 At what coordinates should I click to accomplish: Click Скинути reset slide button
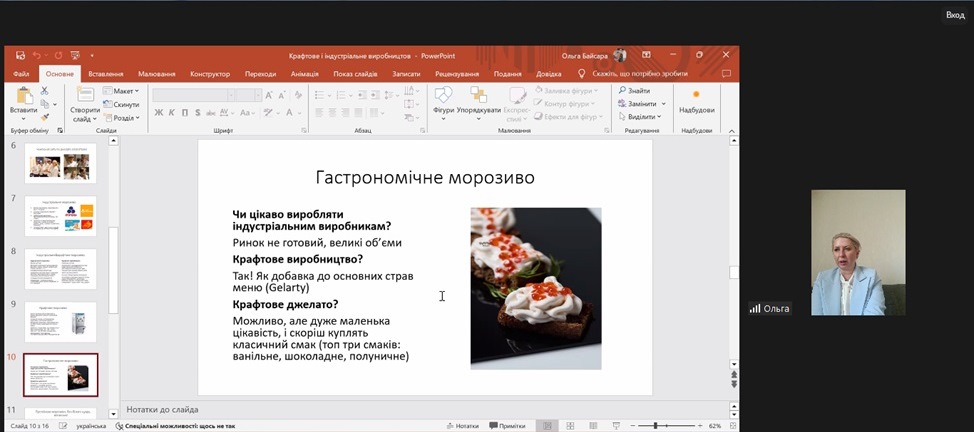(125, 104)
